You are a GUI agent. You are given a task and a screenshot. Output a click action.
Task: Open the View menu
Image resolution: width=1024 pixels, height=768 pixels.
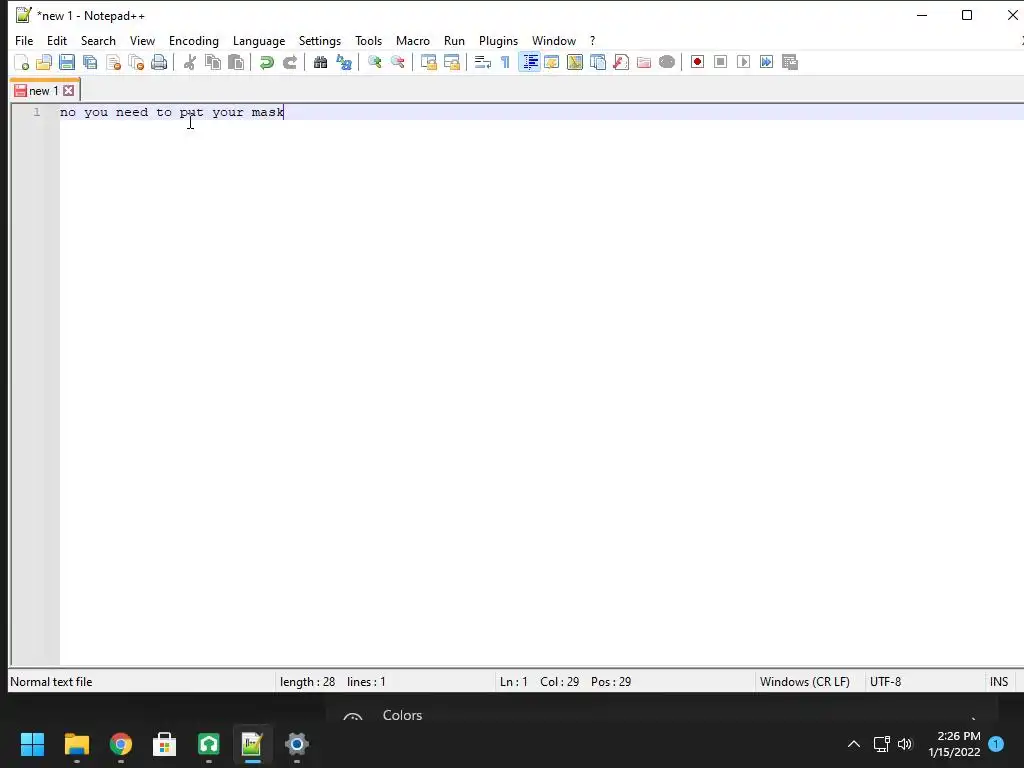coord(142,40)
